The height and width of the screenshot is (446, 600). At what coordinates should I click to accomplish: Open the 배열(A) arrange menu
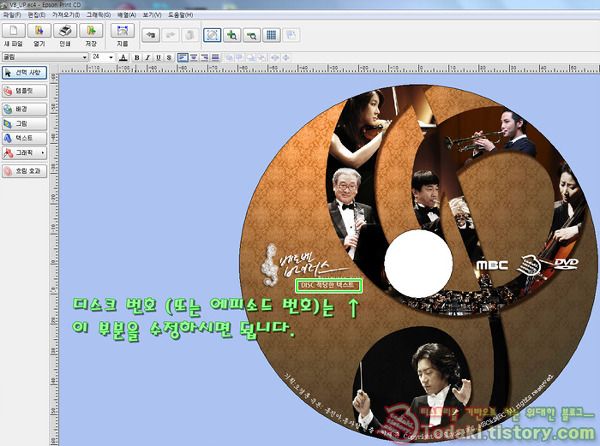tap(127, 15)
